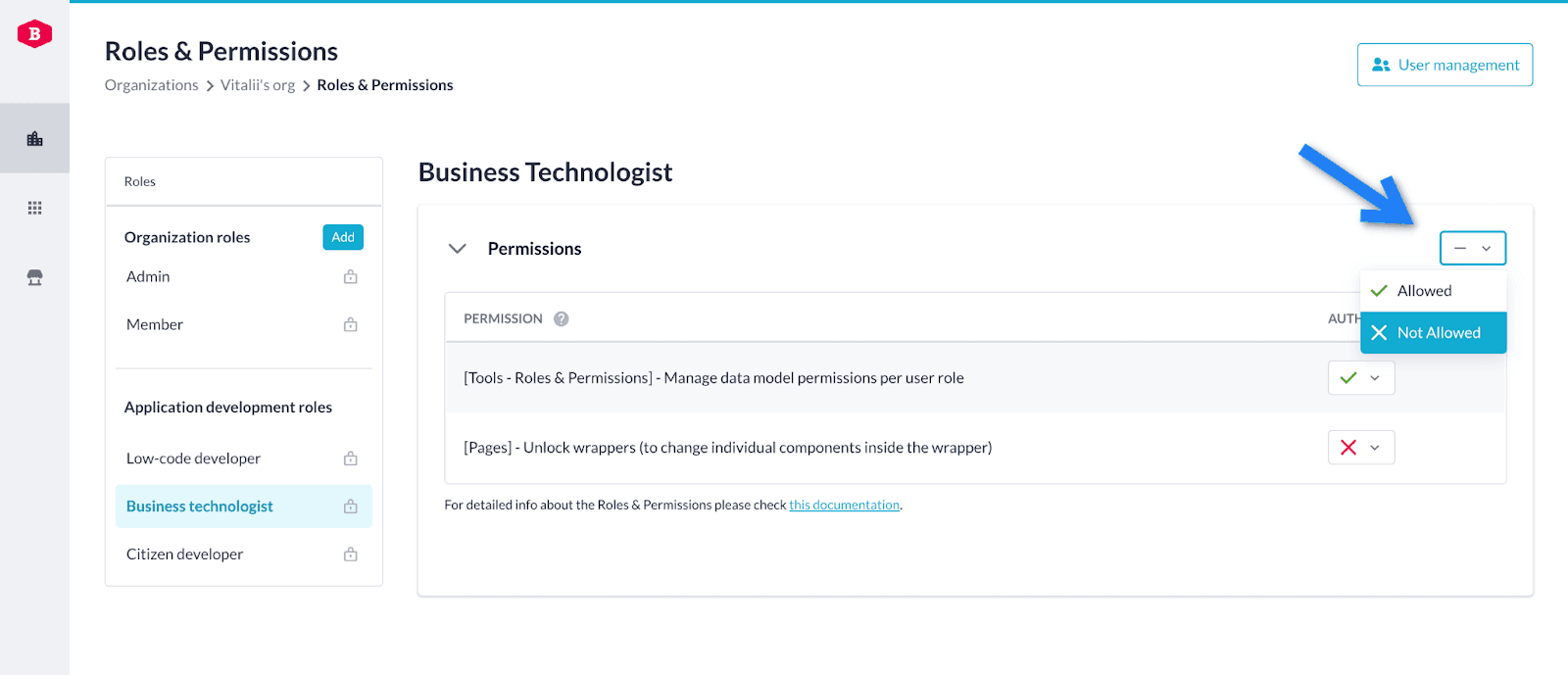Click the Application development roles label
The height and width of the screenshot is (675, 1568).
(x=228, y=408)
